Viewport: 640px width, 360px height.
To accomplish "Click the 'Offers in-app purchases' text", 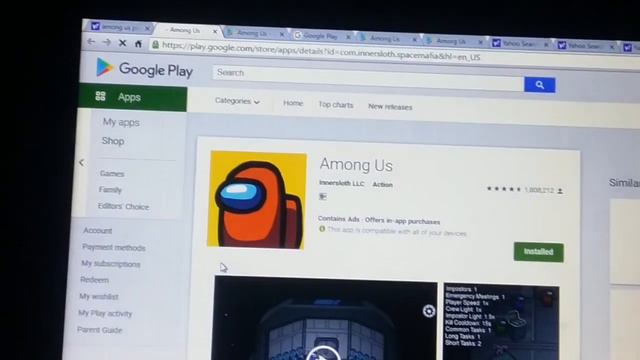I will coord(402,221).
